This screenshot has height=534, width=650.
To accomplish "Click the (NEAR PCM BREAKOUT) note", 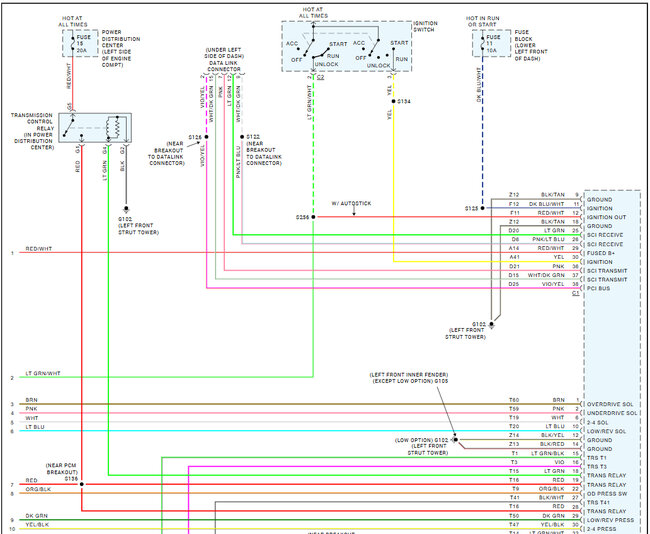I will point(61,469).
